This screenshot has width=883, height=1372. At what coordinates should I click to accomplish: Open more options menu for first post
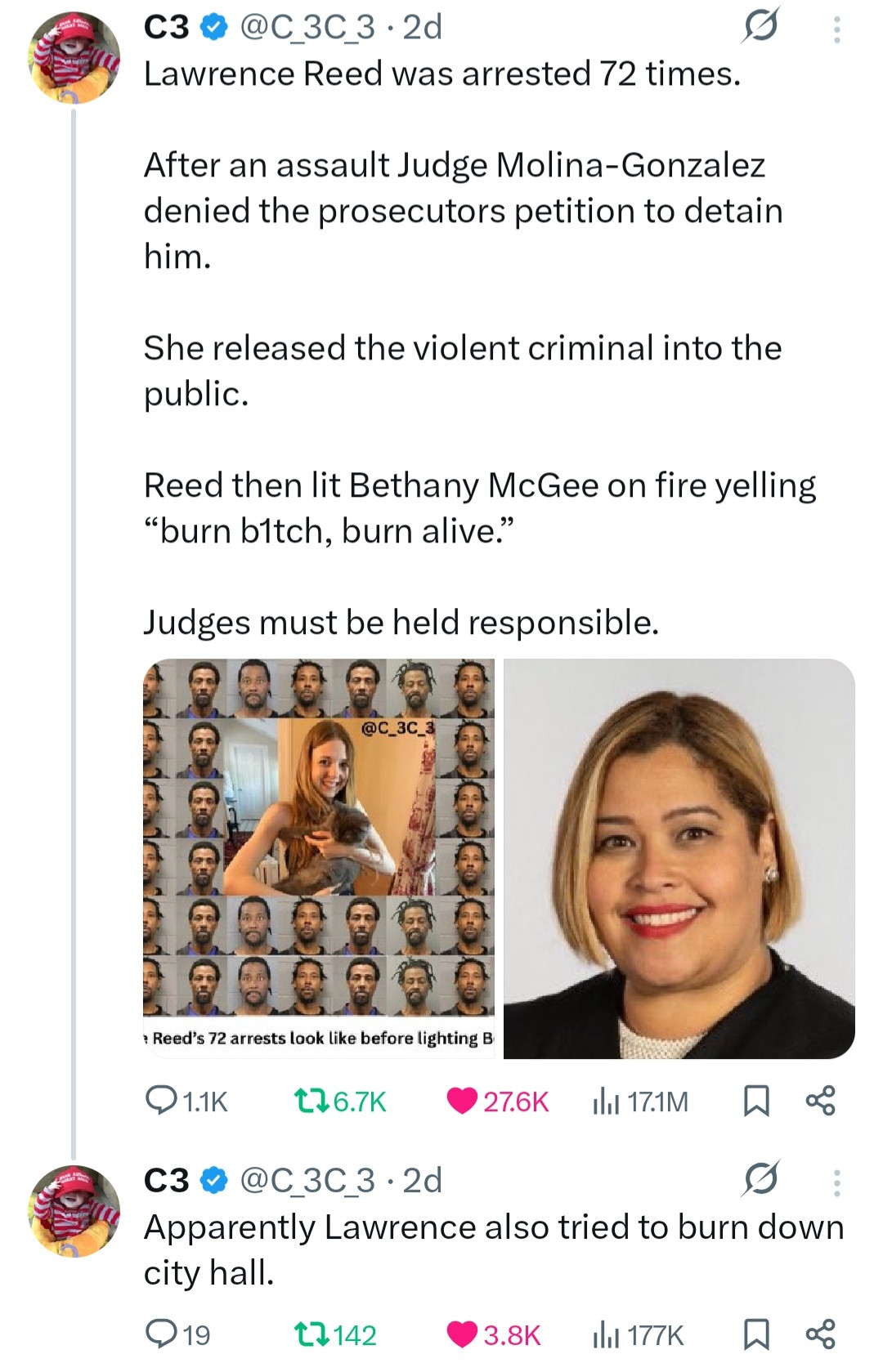[x=836, y=29]
